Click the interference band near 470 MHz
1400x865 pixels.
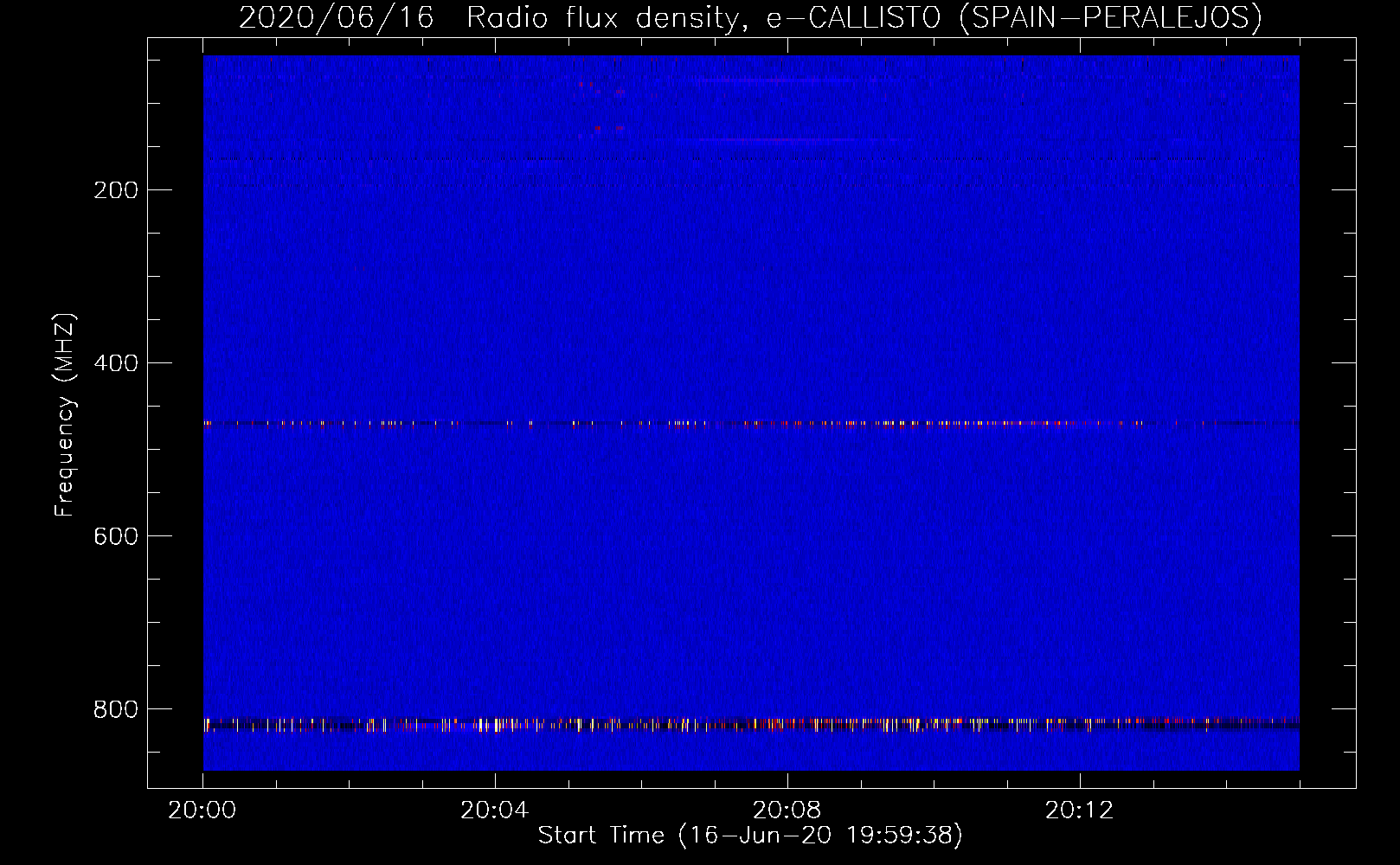pos(751,424)
